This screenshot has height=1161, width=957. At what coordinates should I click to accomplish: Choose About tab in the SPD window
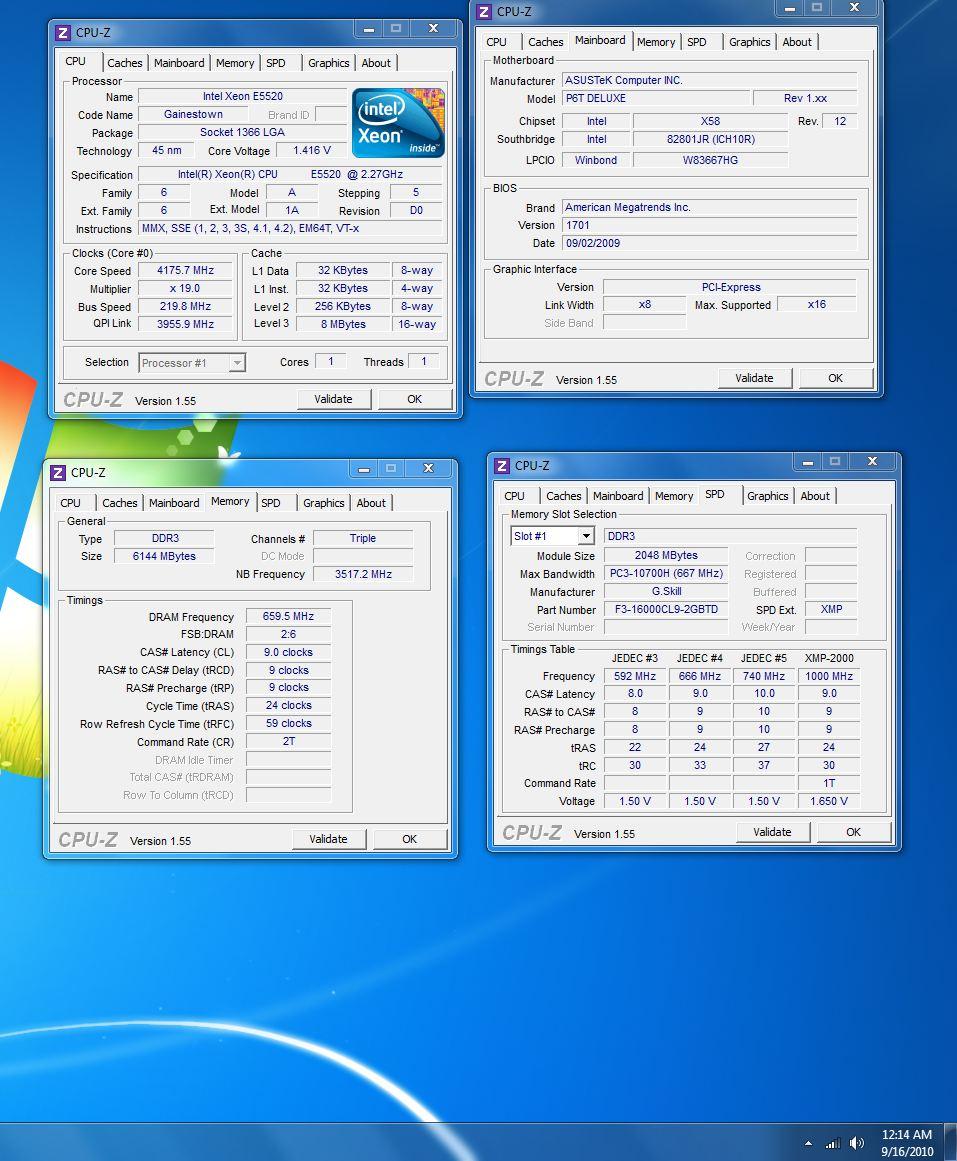point(815,496)
